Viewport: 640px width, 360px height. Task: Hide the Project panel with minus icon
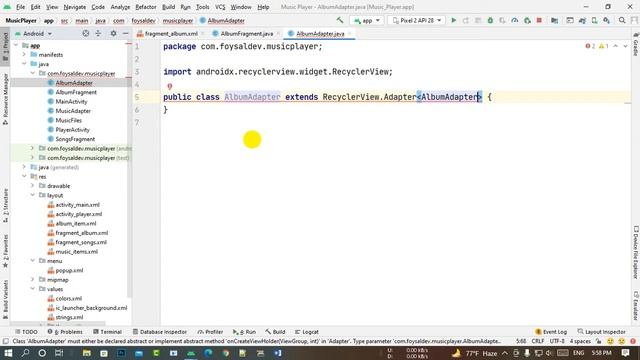[x=125, y=33]
